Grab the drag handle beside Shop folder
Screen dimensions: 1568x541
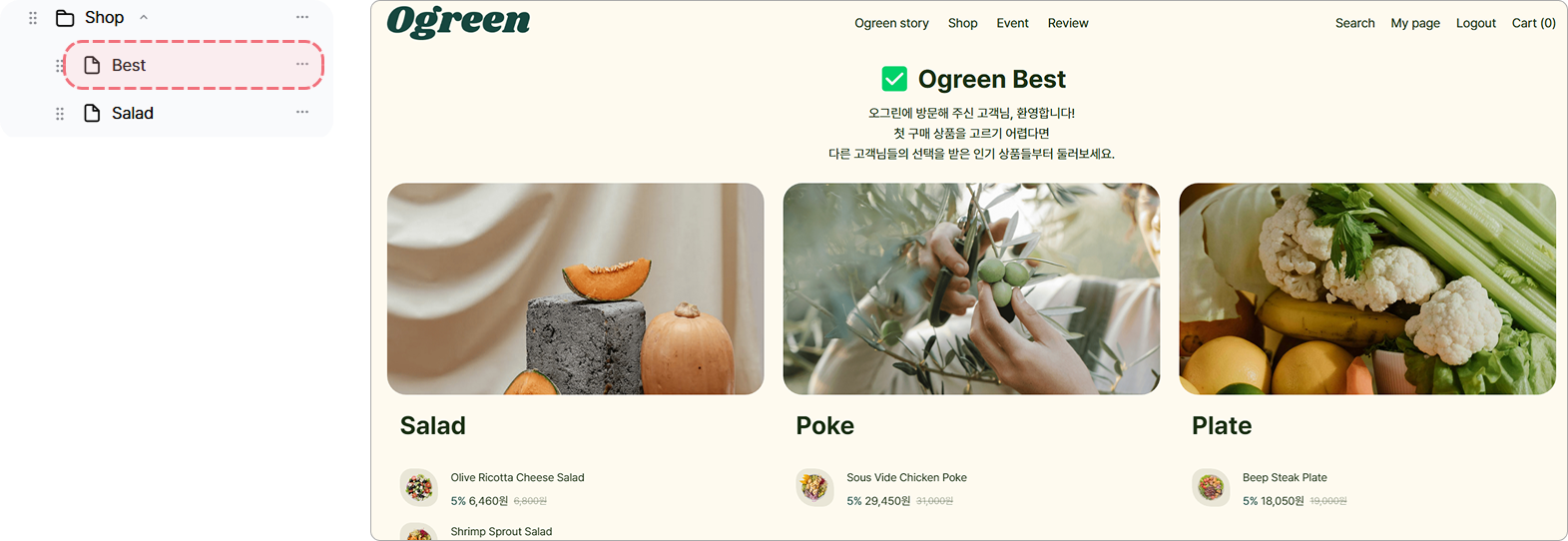point(33,18)
